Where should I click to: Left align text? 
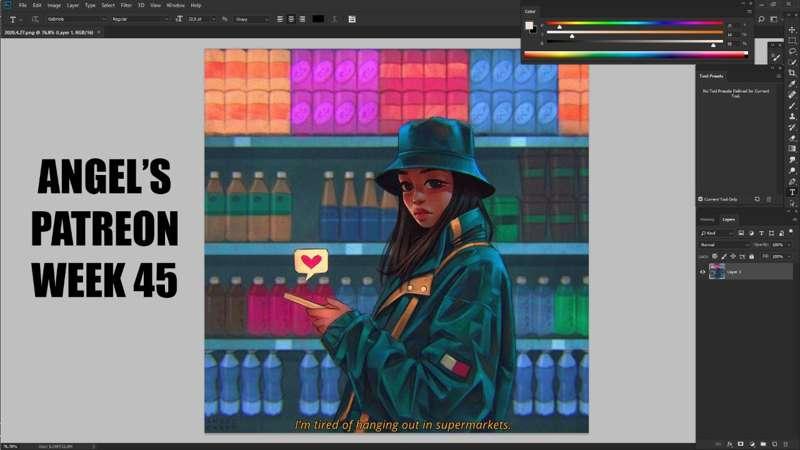point(280,19)
